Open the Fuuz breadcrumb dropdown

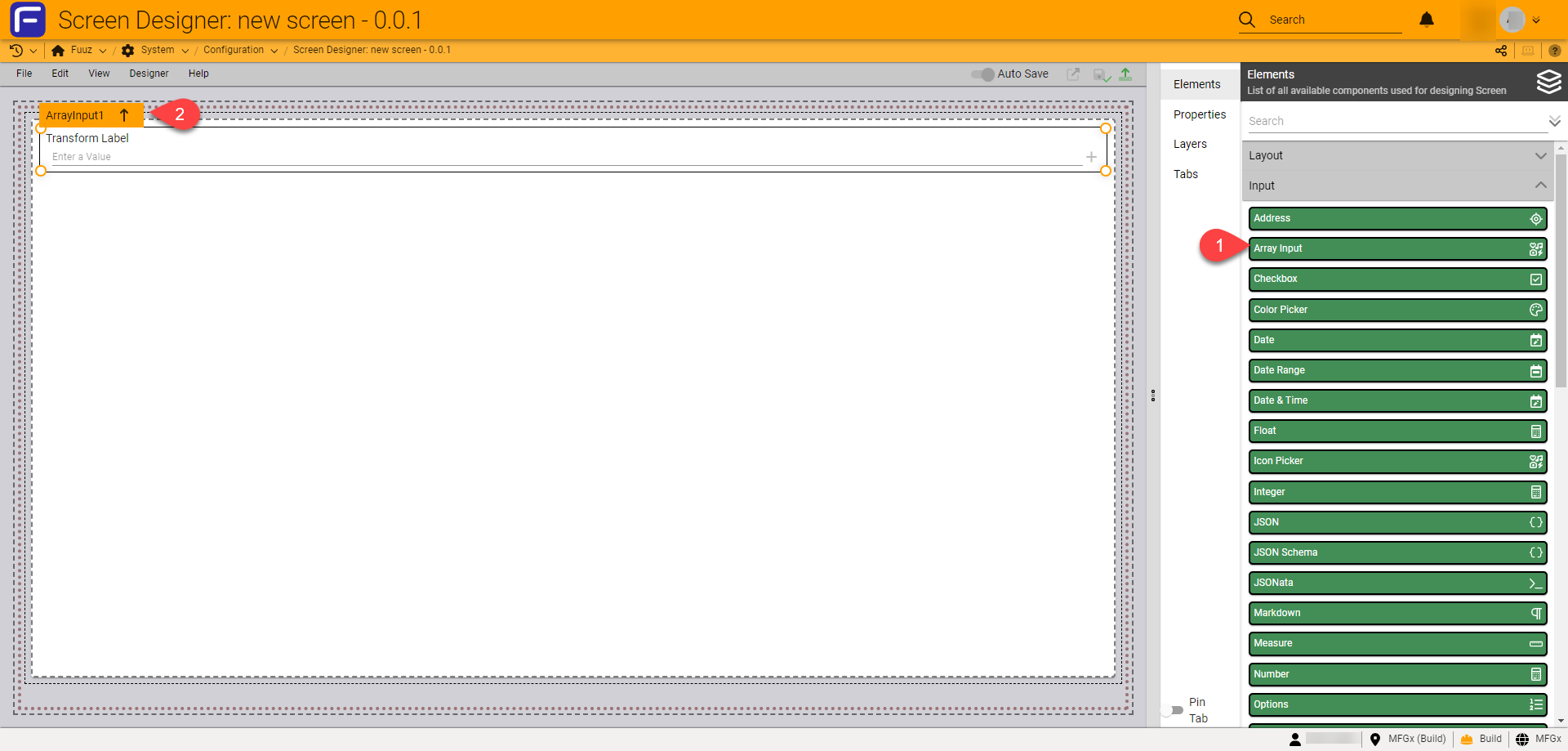click(x=103, y=51)
